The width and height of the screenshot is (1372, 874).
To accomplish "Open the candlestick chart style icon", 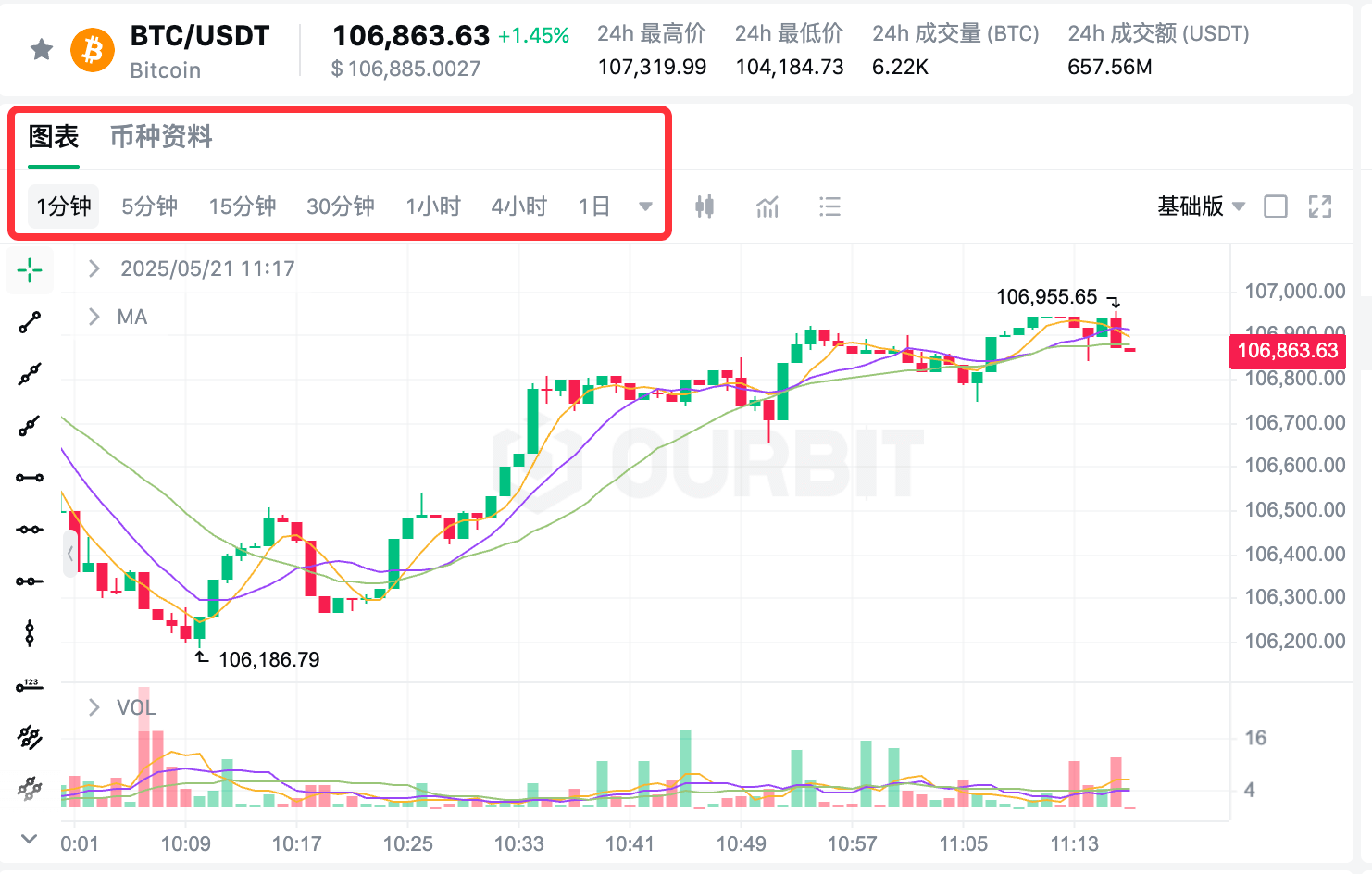I will pyautogui.click(x=705, y=206).
